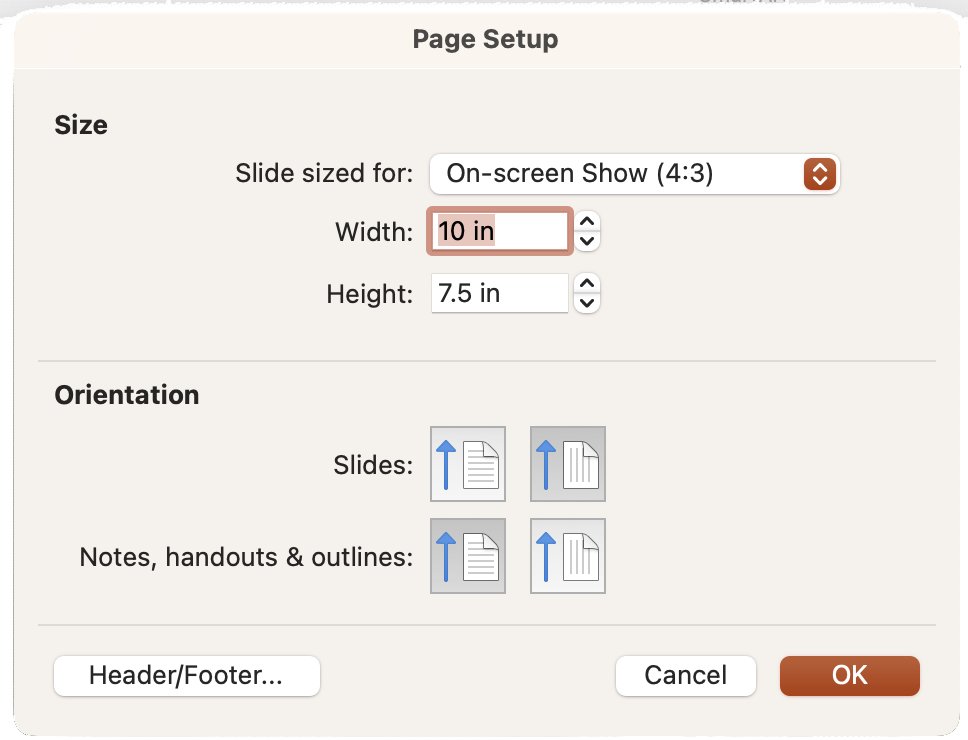Increase slide Height with the up stepper arrow
Screen dimensions: 968x740
[x=587, y=283]
